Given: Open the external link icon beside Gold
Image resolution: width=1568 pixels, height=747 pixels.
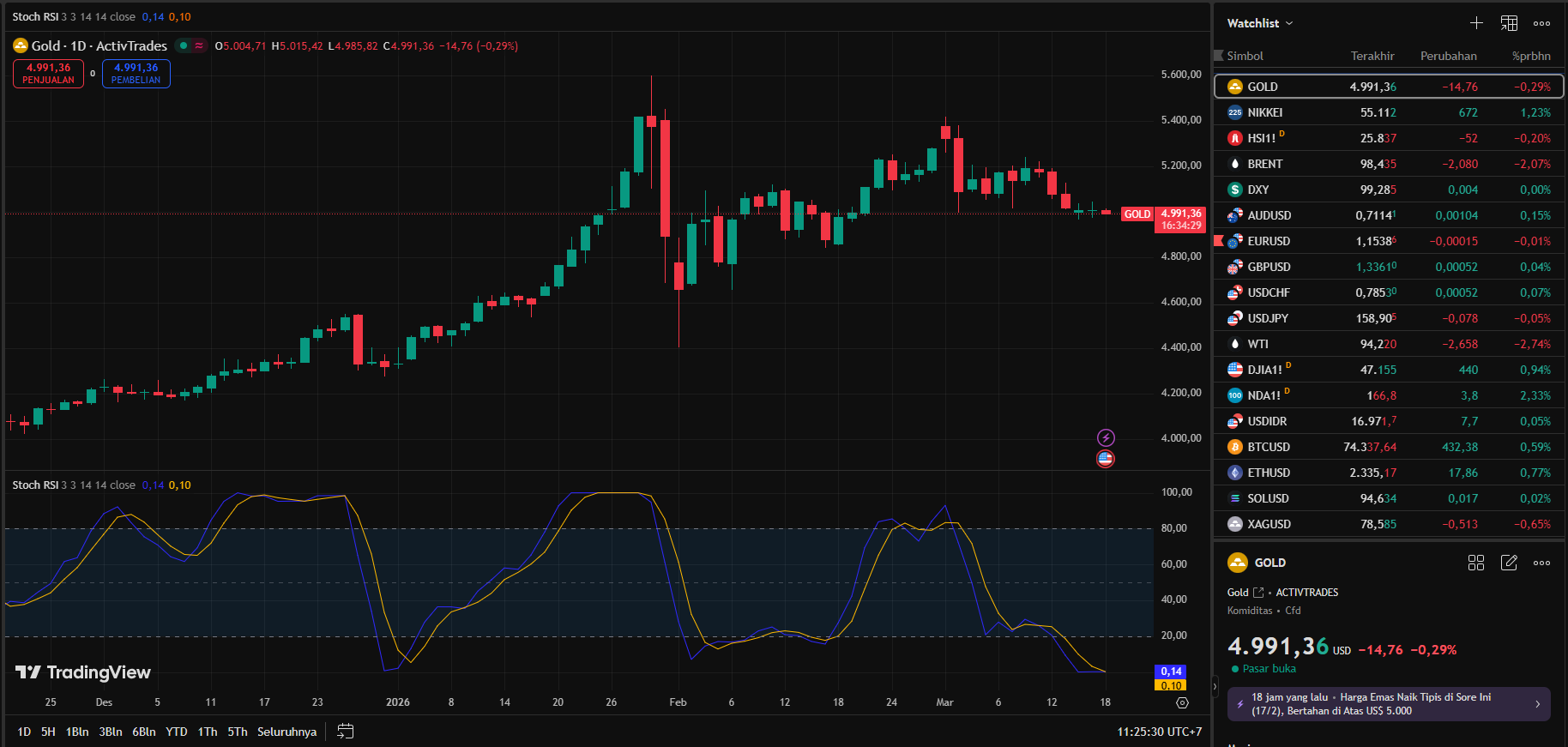Looking at the screenshot, I should (1258, 593).
